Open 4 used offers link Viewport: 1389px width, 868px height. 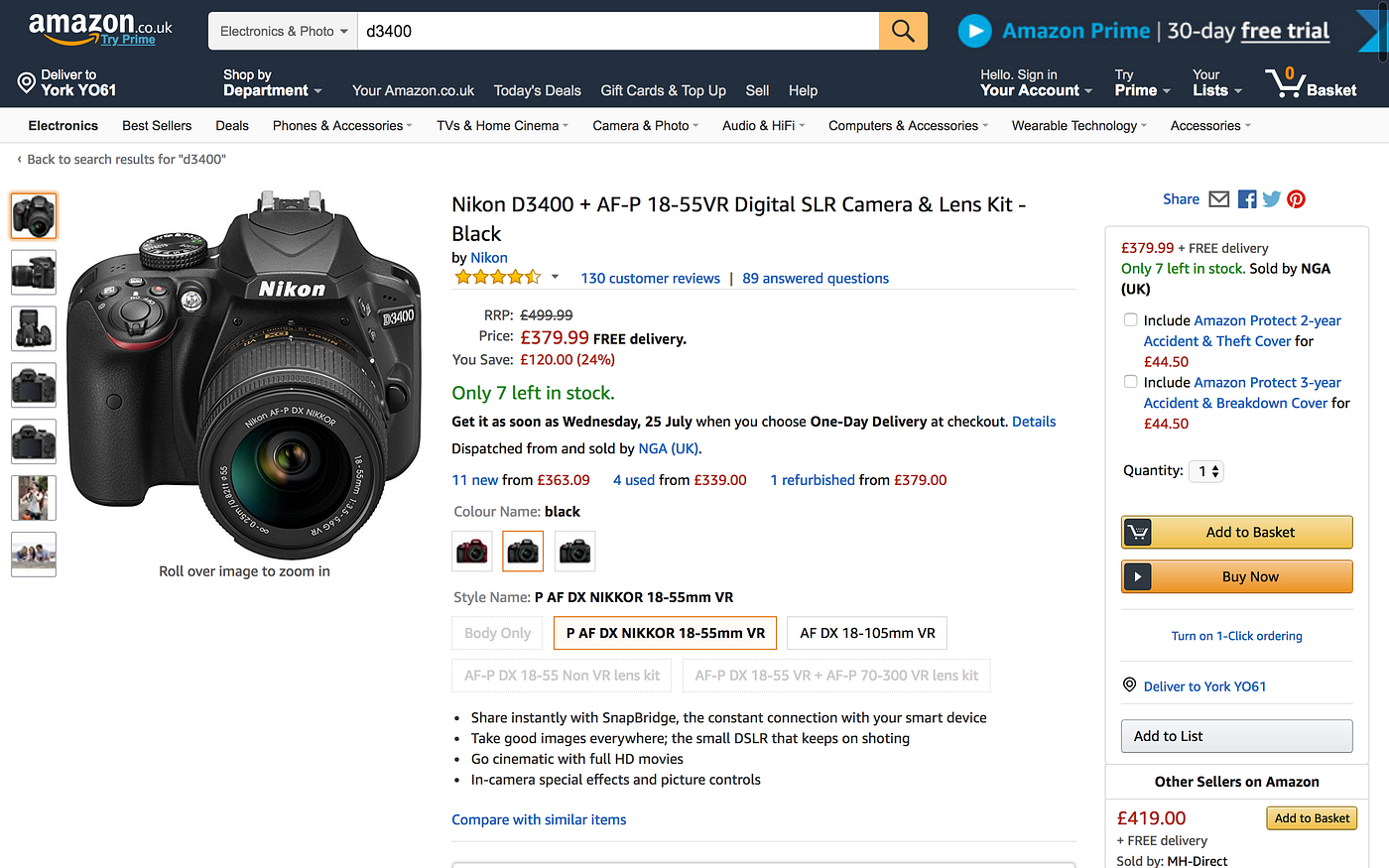pyautogui.click(x=634, y=480)
